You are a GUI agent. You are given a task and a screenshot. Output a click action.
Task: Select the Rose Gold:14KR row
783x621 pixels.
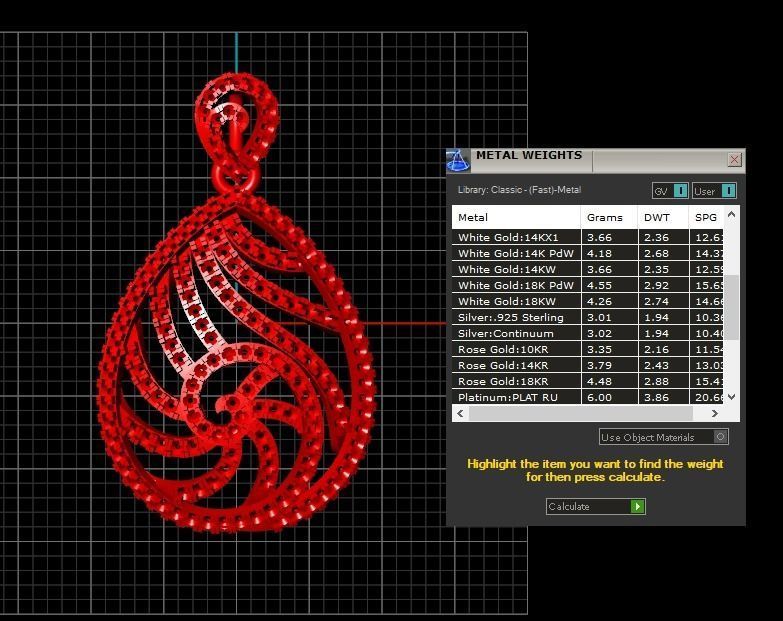point(588,365)
